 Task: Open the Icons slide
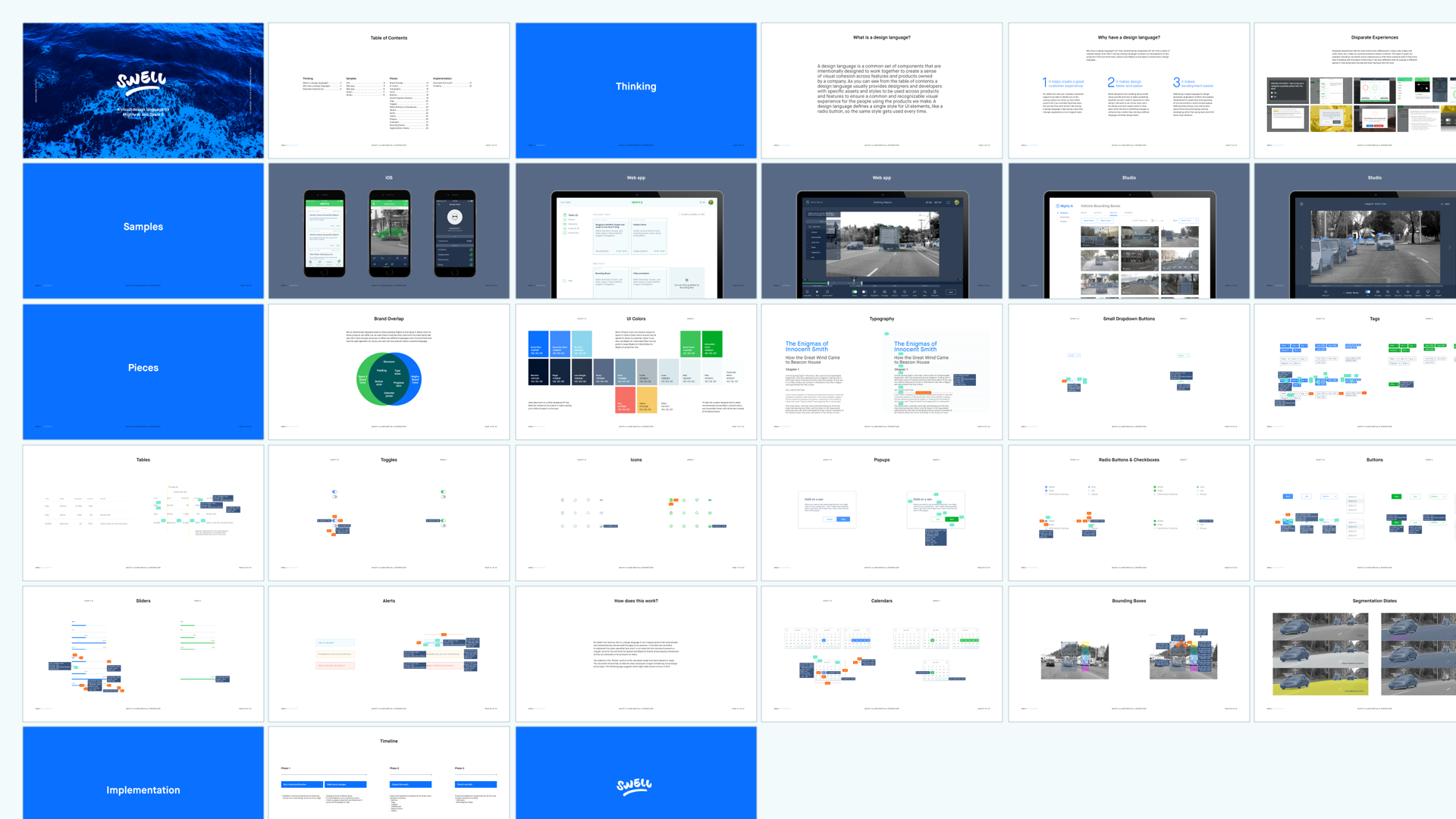click(636, 513)
